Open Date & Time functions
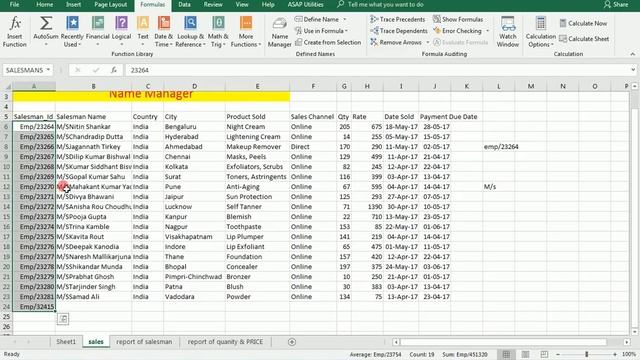 [163, 32]
